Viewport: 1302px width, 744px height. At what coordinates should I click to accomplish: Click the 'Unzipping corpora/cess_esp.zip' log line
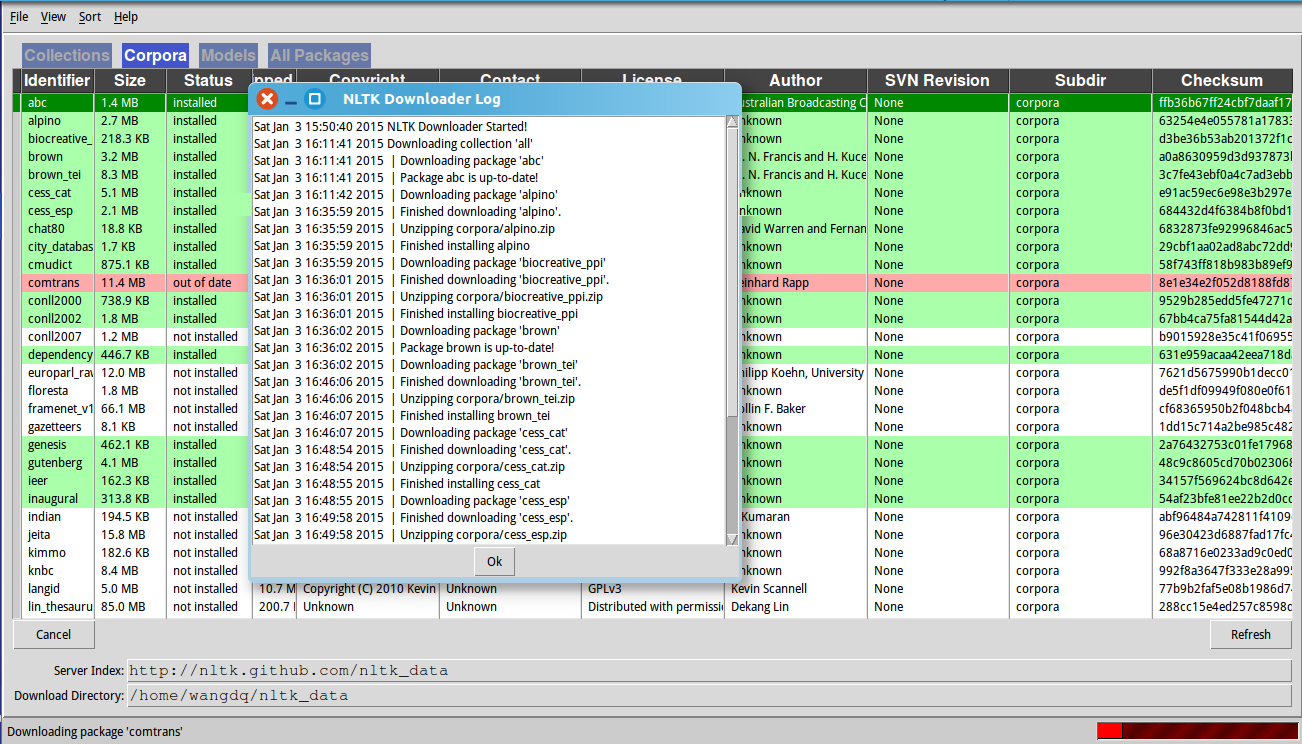pyautogui.click(x=410, y=535)
